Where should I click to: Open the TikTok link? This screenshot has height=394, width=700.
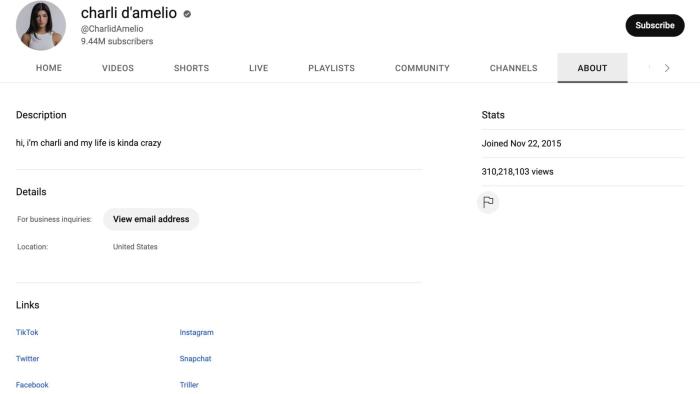[x=27, y=332]
